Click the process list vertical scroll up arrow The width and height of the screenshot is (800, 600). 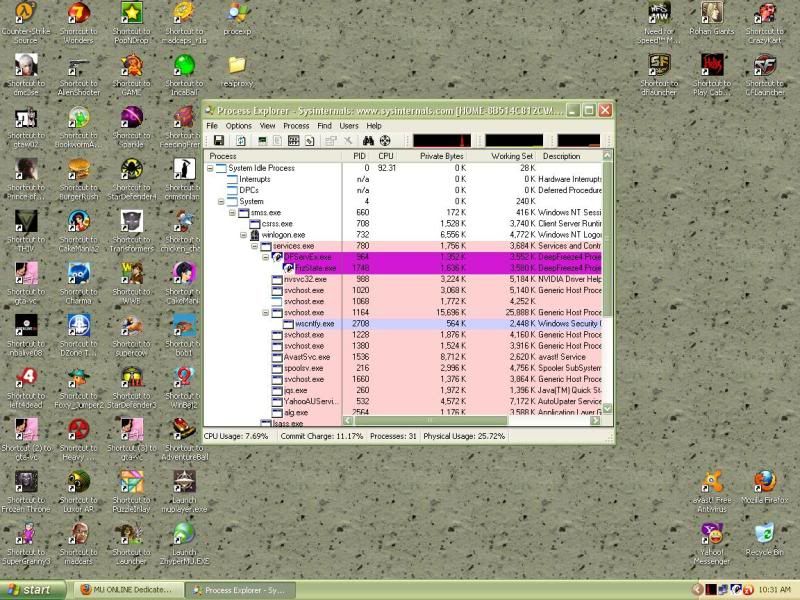[607, 155]
